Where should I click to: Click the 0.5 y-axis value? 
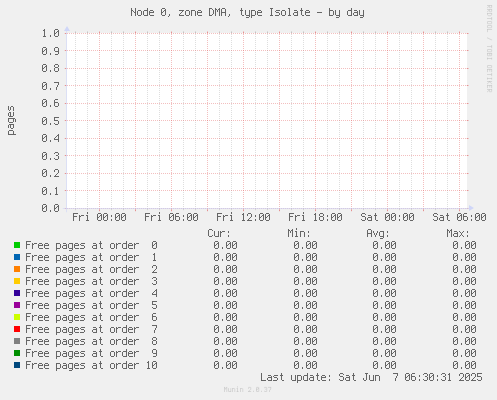[51, 121]
